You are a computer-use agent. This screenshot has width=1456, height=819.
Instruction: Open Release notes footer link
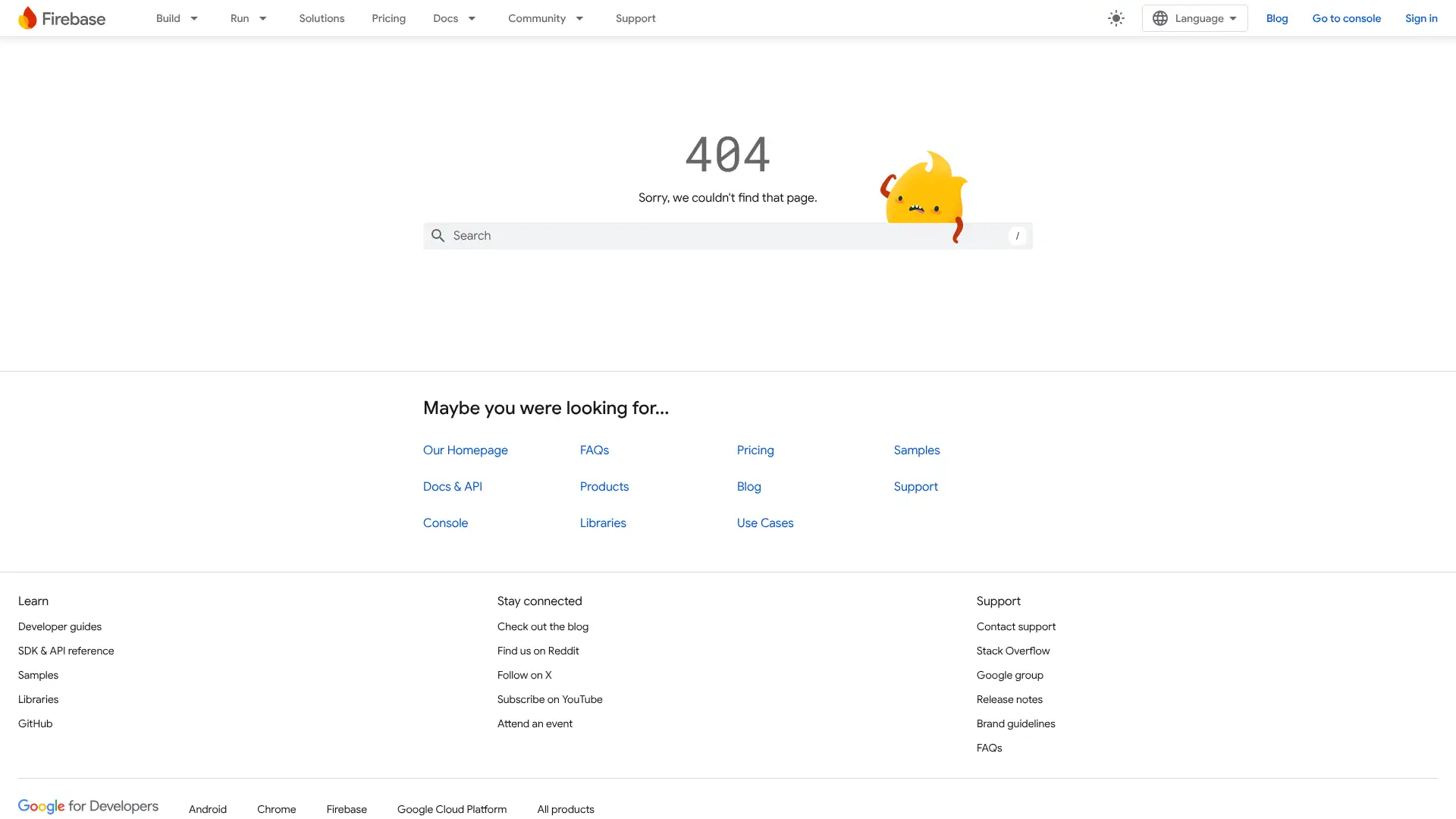[1009, 700]
